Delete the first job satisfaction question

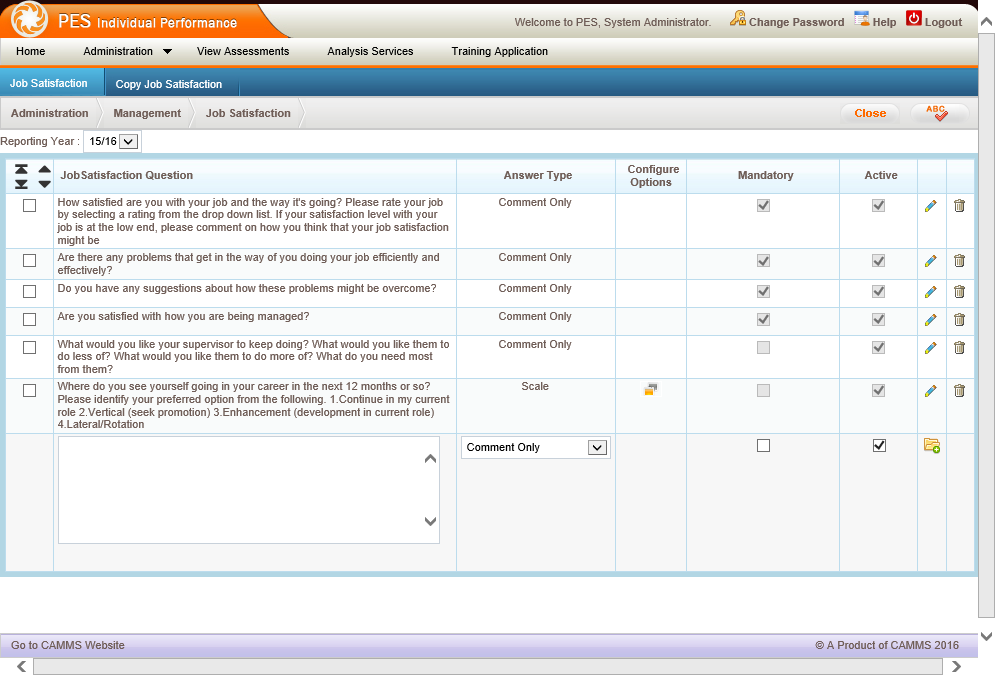point(959,206)
